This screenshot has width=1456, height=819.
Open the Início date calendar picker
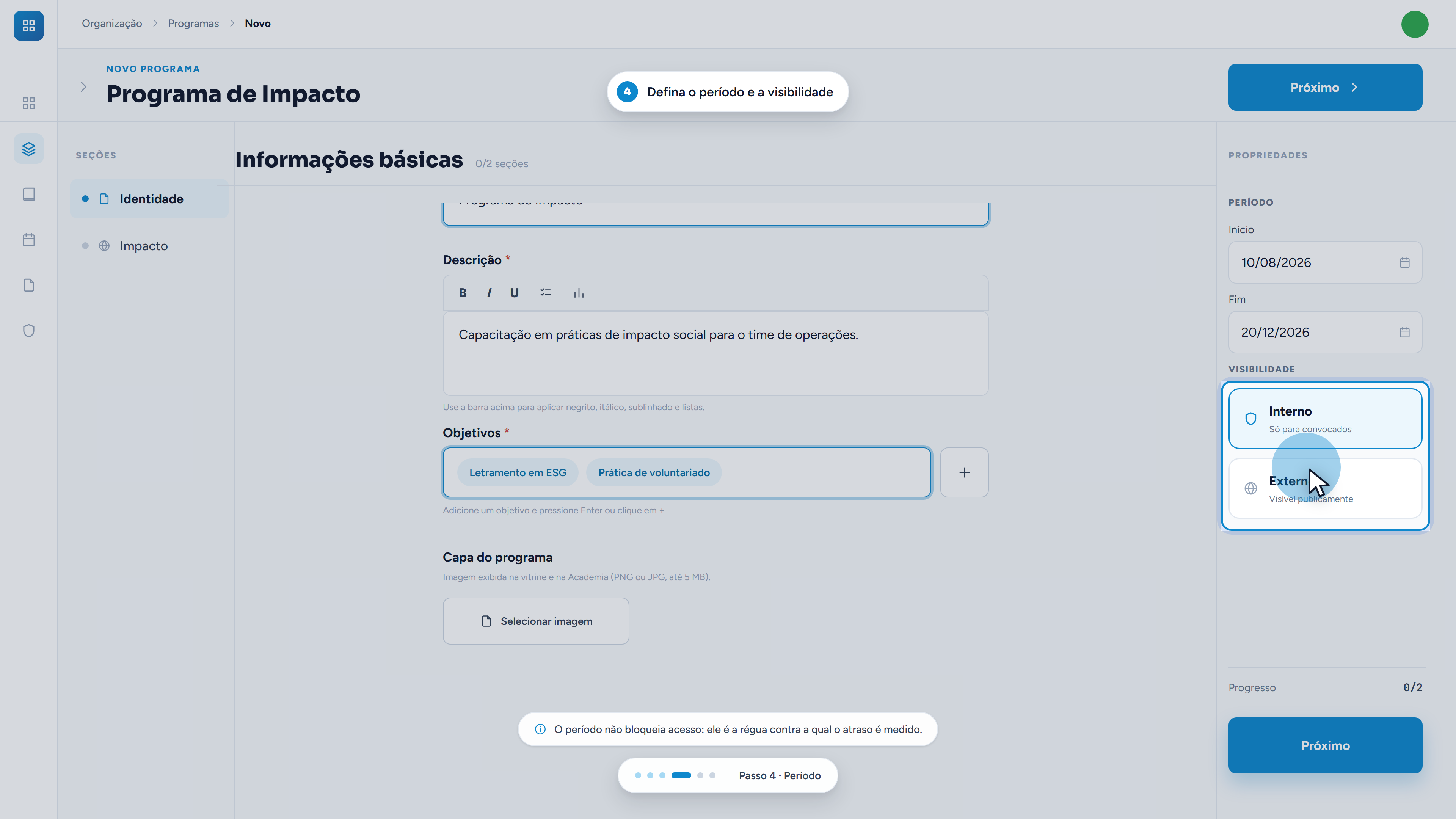(1404, 262)
